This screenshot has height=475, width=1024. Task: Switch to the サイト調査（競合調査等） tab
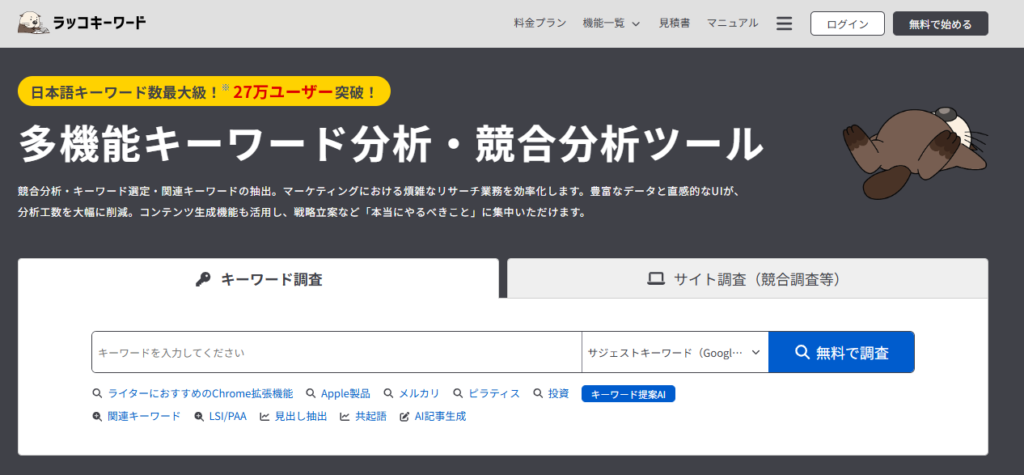[x=747, y=279]
